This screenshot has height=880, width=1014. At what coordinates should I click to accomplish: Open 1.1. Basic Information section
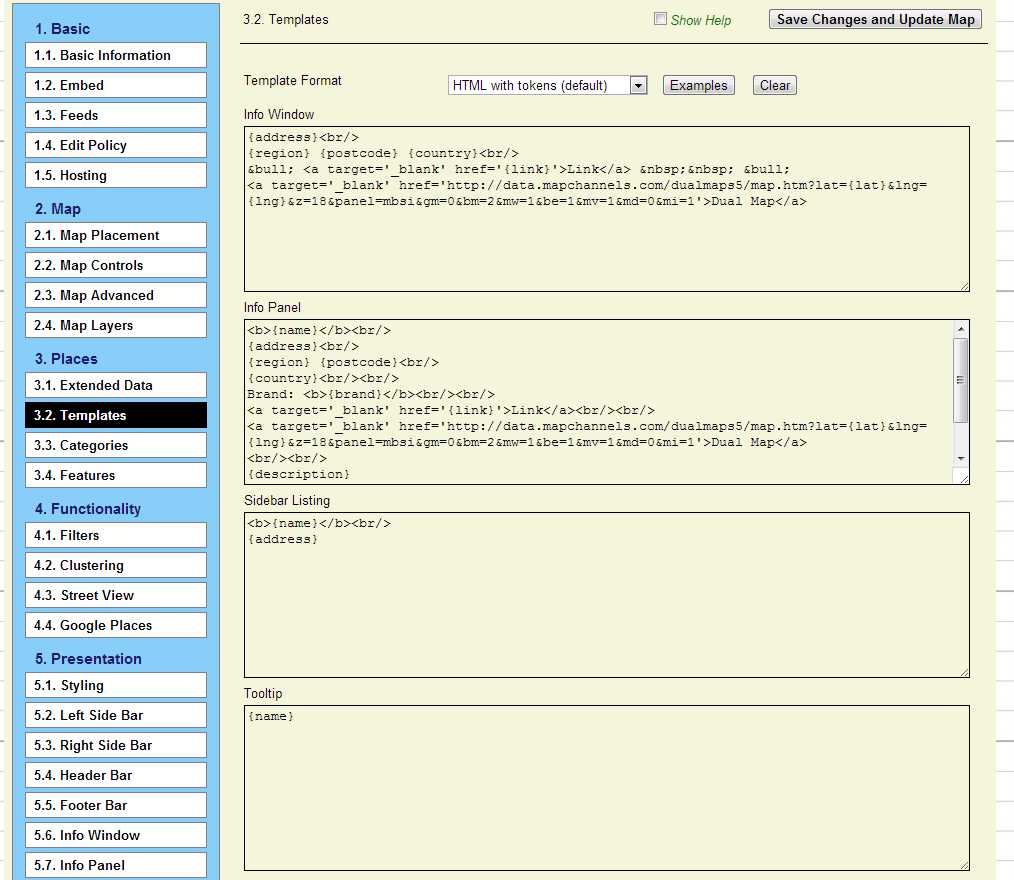pyautogui.click(x=116, y=56)
